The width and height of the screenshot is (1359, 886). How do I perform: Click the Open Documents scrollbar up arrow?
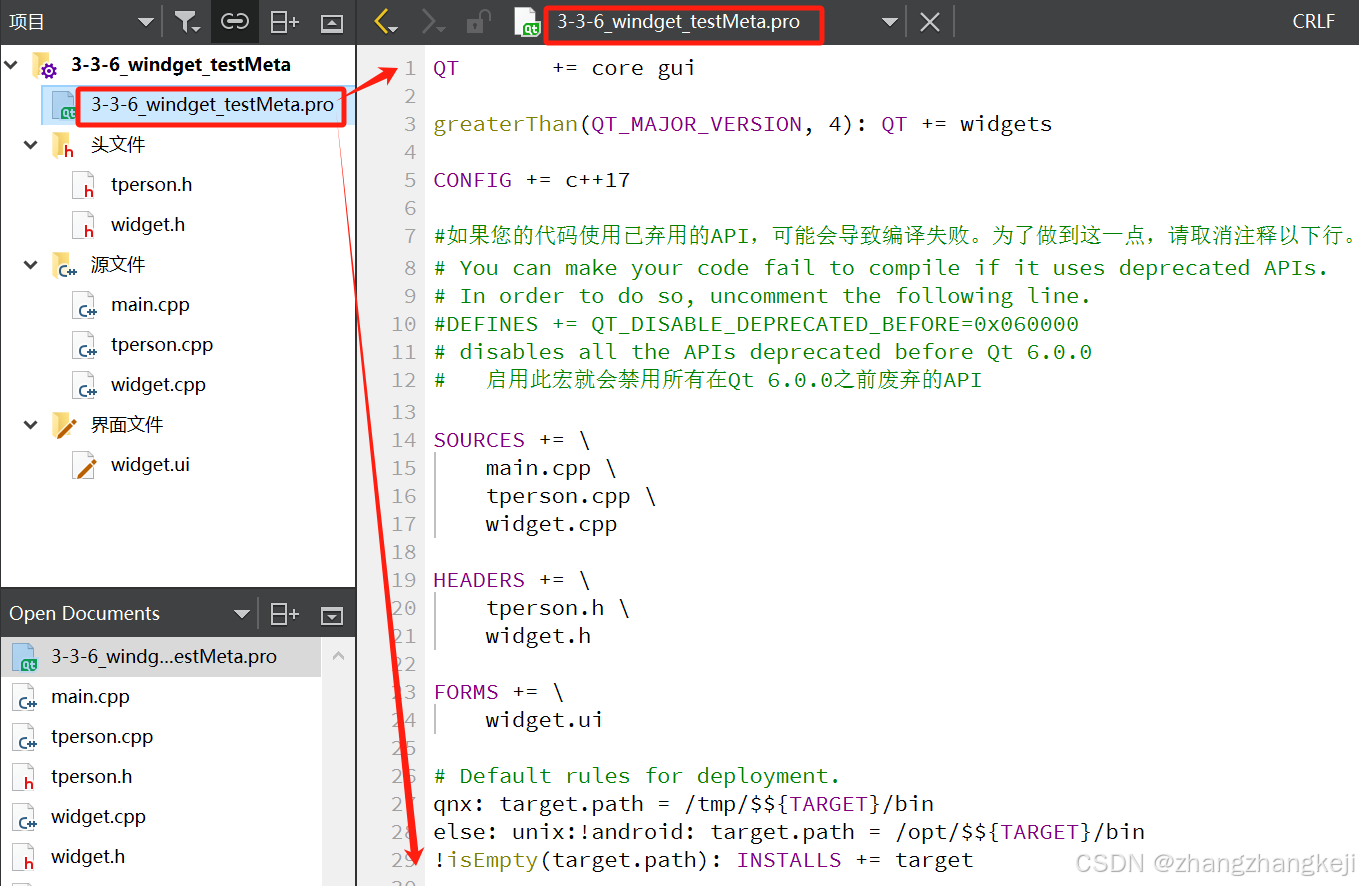tap(338, 657)
